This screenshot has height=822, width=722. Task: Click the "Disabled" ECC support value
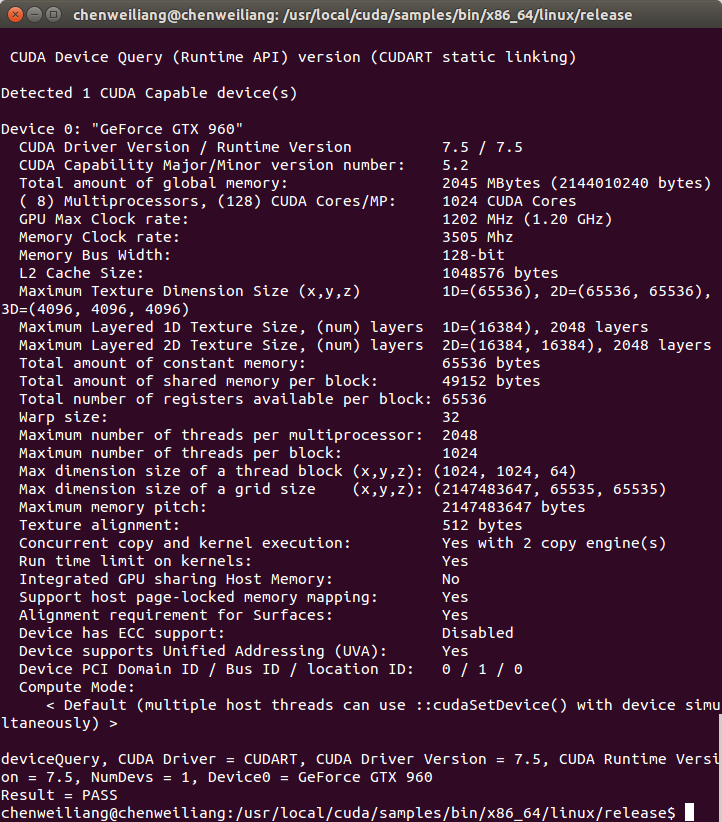477,633
